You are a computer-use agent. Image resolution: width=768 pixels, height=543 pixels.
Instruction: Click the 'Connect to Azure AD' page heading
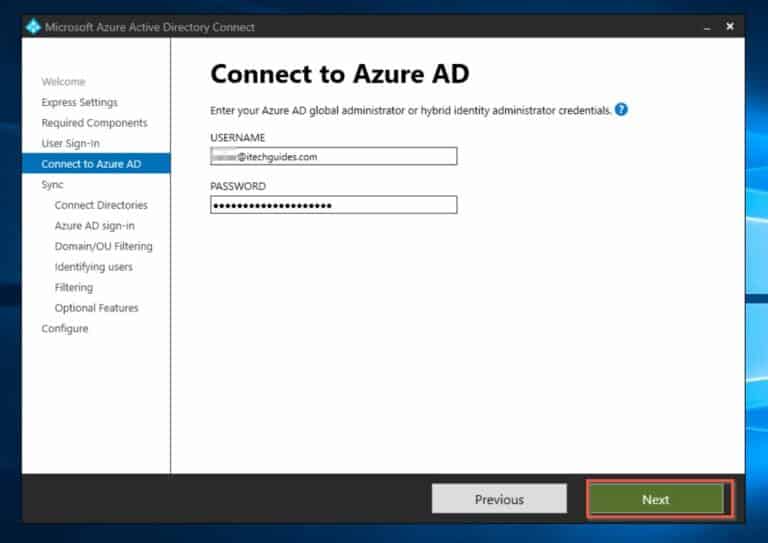coord(339,74)
